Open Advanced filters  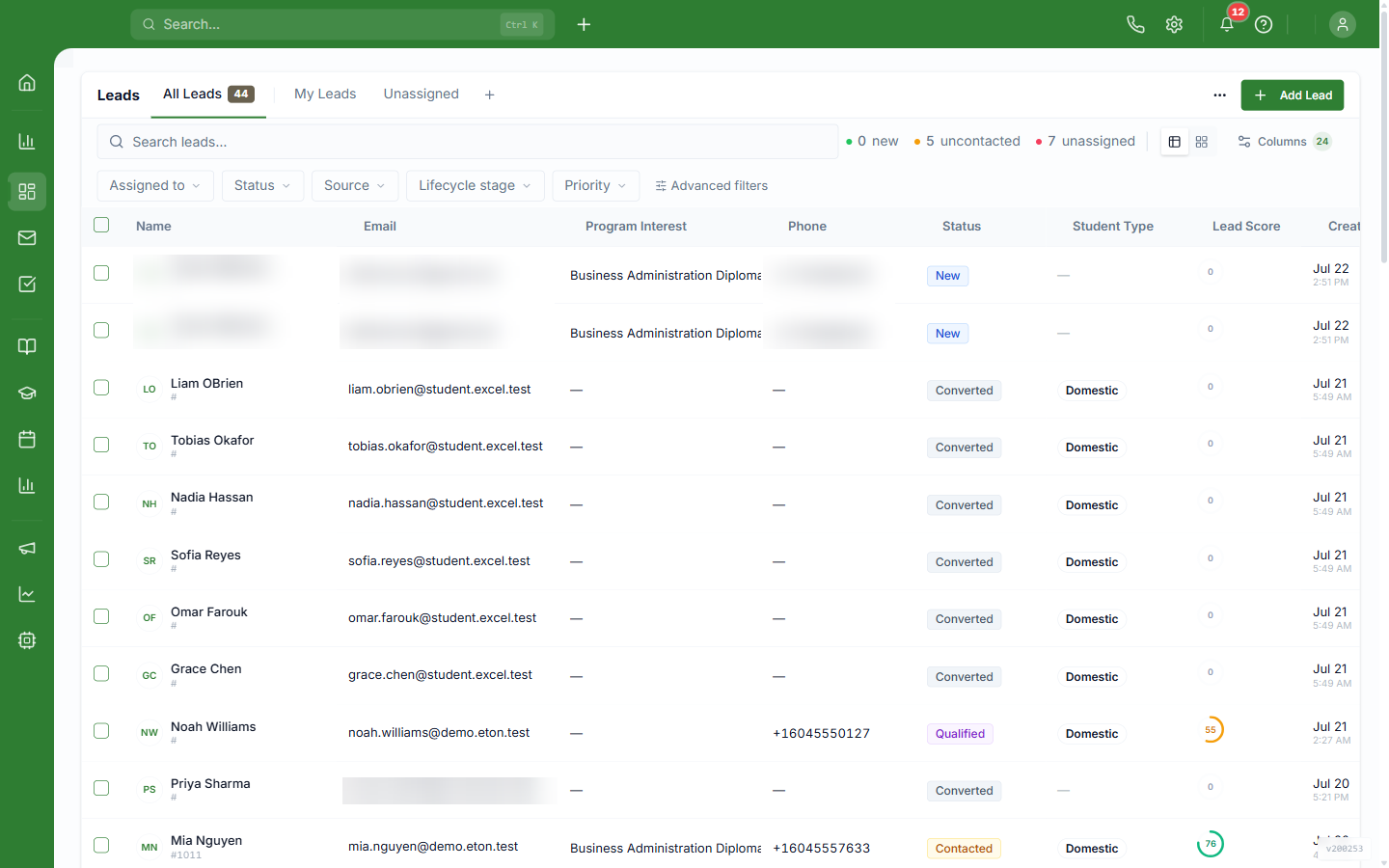(x=712, y=185)
